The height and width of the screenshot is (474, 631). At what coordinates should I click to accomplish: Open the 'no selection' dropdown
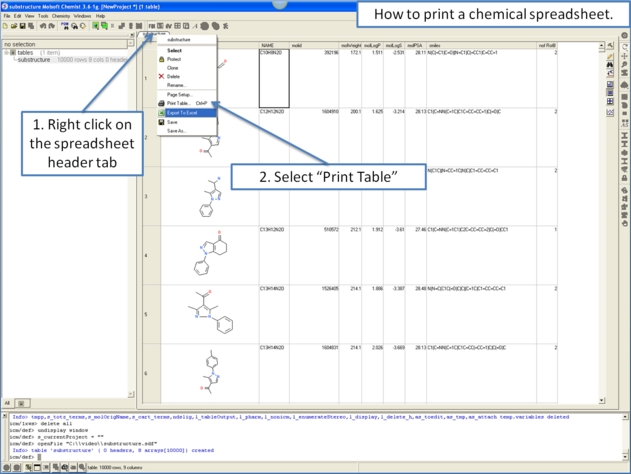click(x=131, y=44)
